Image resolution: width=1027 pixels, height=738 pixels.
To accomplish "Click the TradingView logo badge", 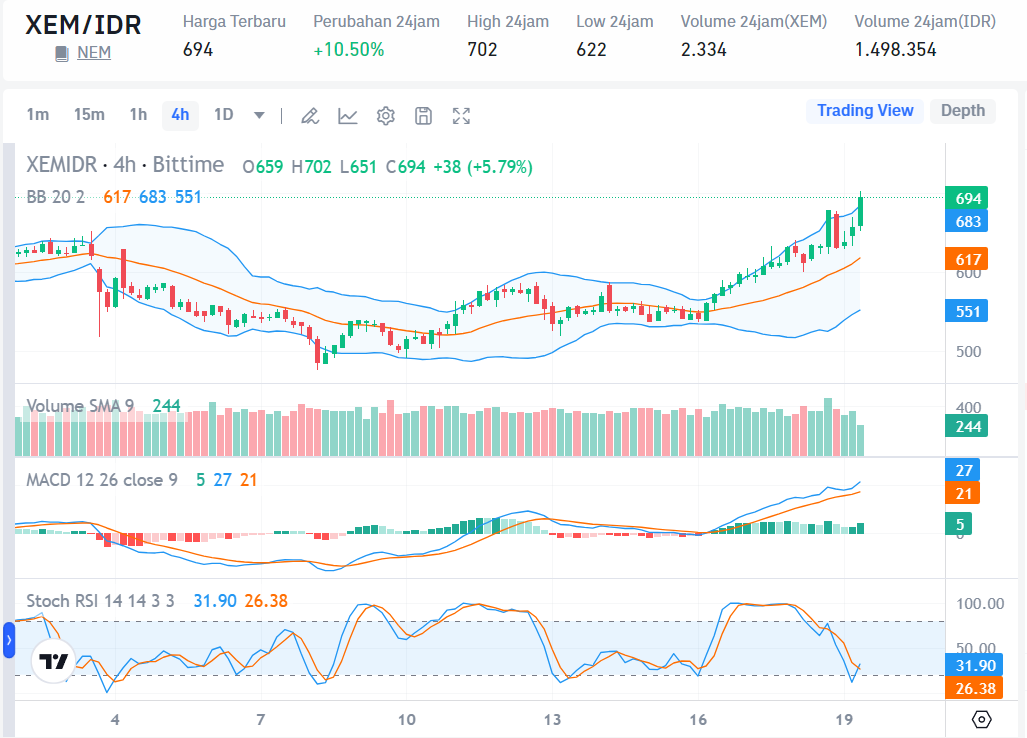I will pyautogui.click(x=53, y=661).
